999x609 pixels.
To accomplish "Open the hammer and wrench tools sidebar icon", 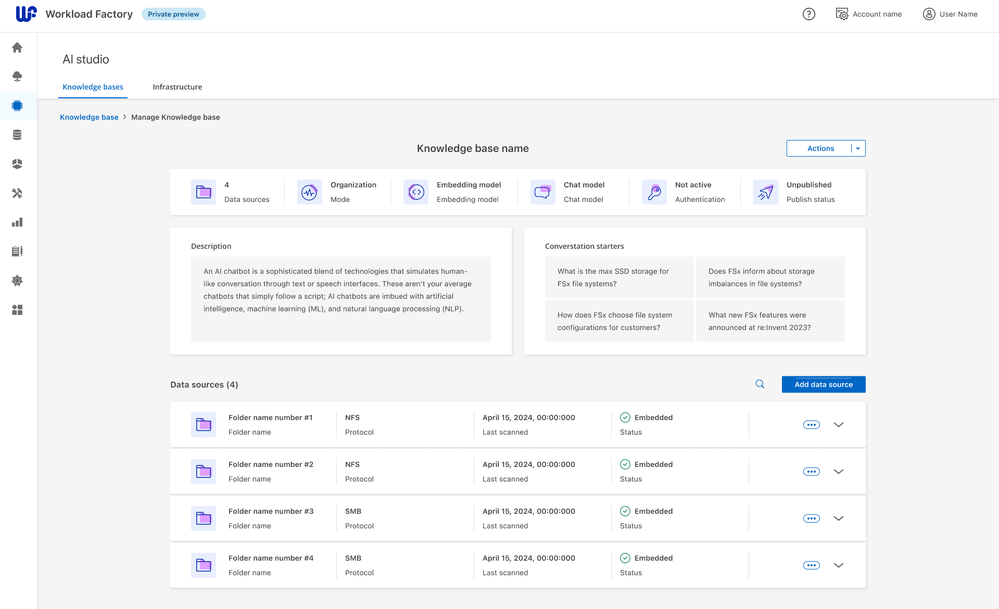I will tap(17, 193).
